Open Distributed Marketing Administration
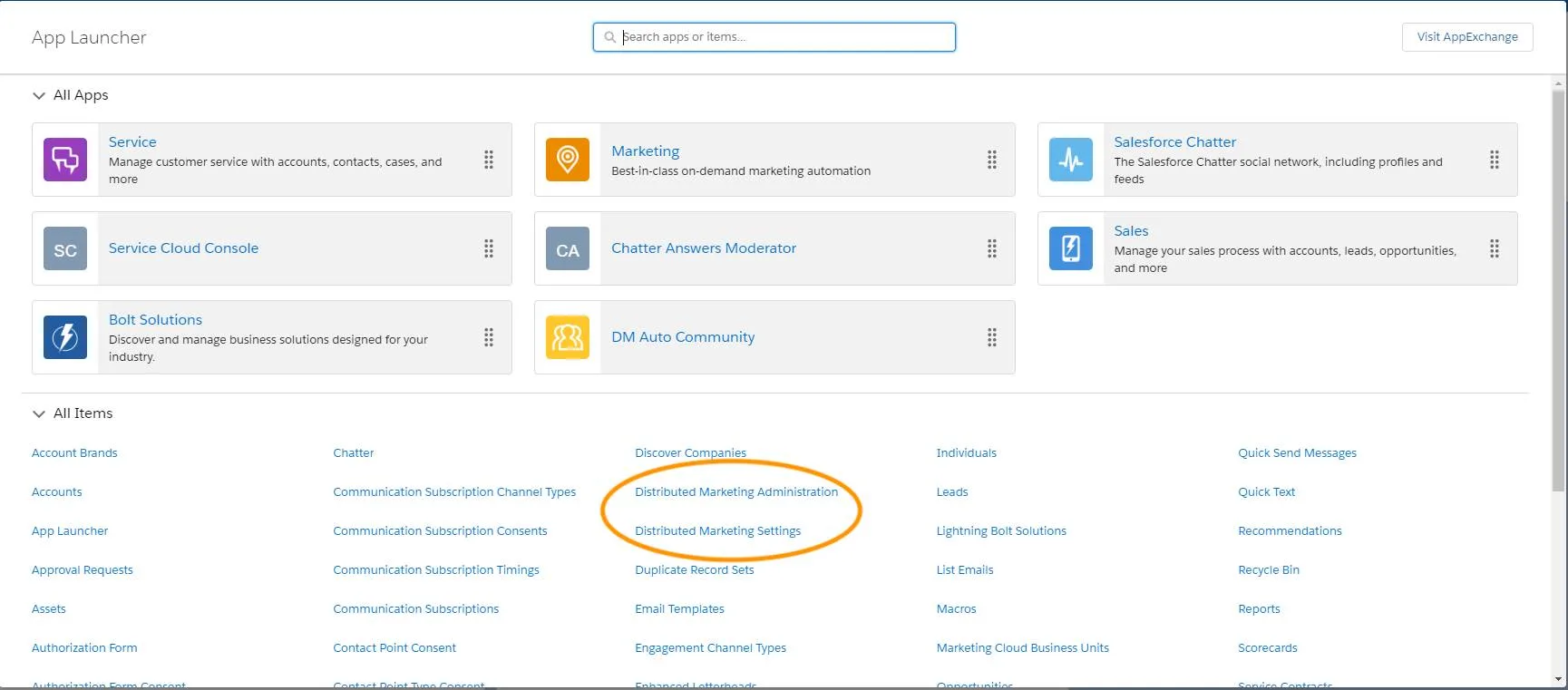 click(735, 492)
